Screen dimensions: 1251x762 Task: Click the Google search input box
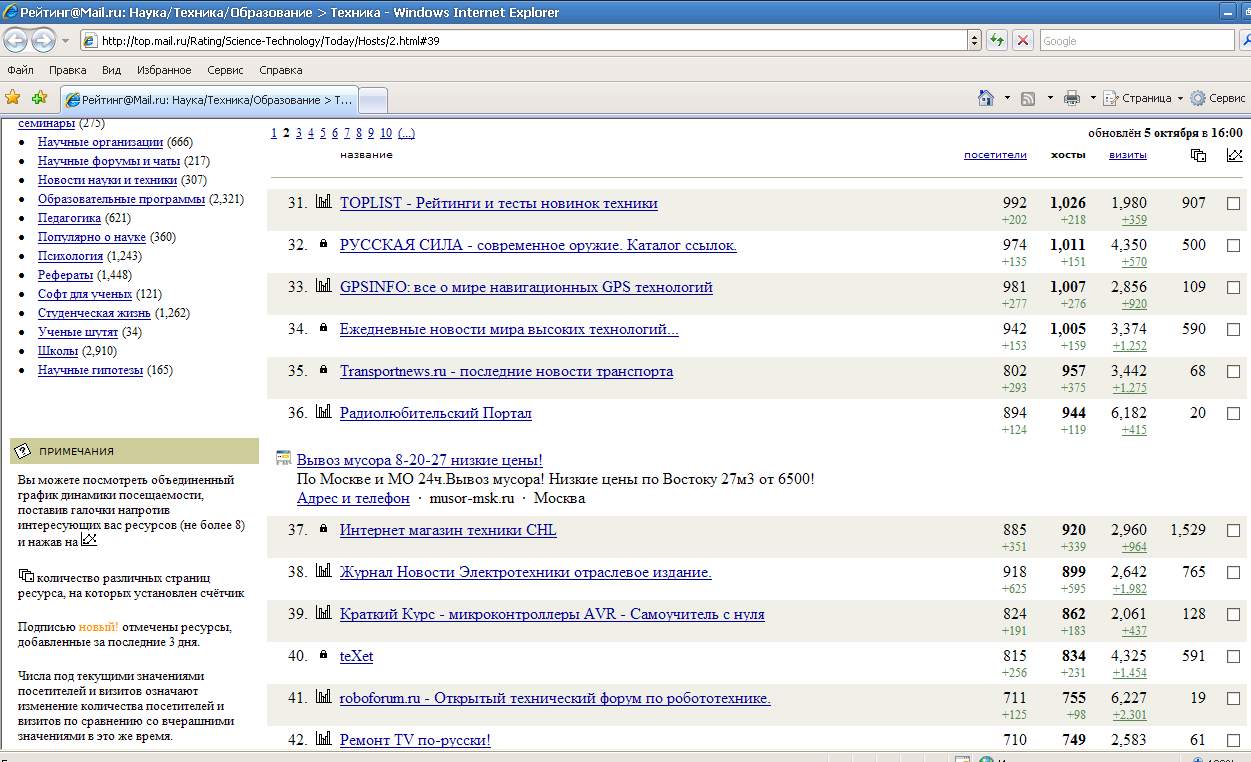1135,41
